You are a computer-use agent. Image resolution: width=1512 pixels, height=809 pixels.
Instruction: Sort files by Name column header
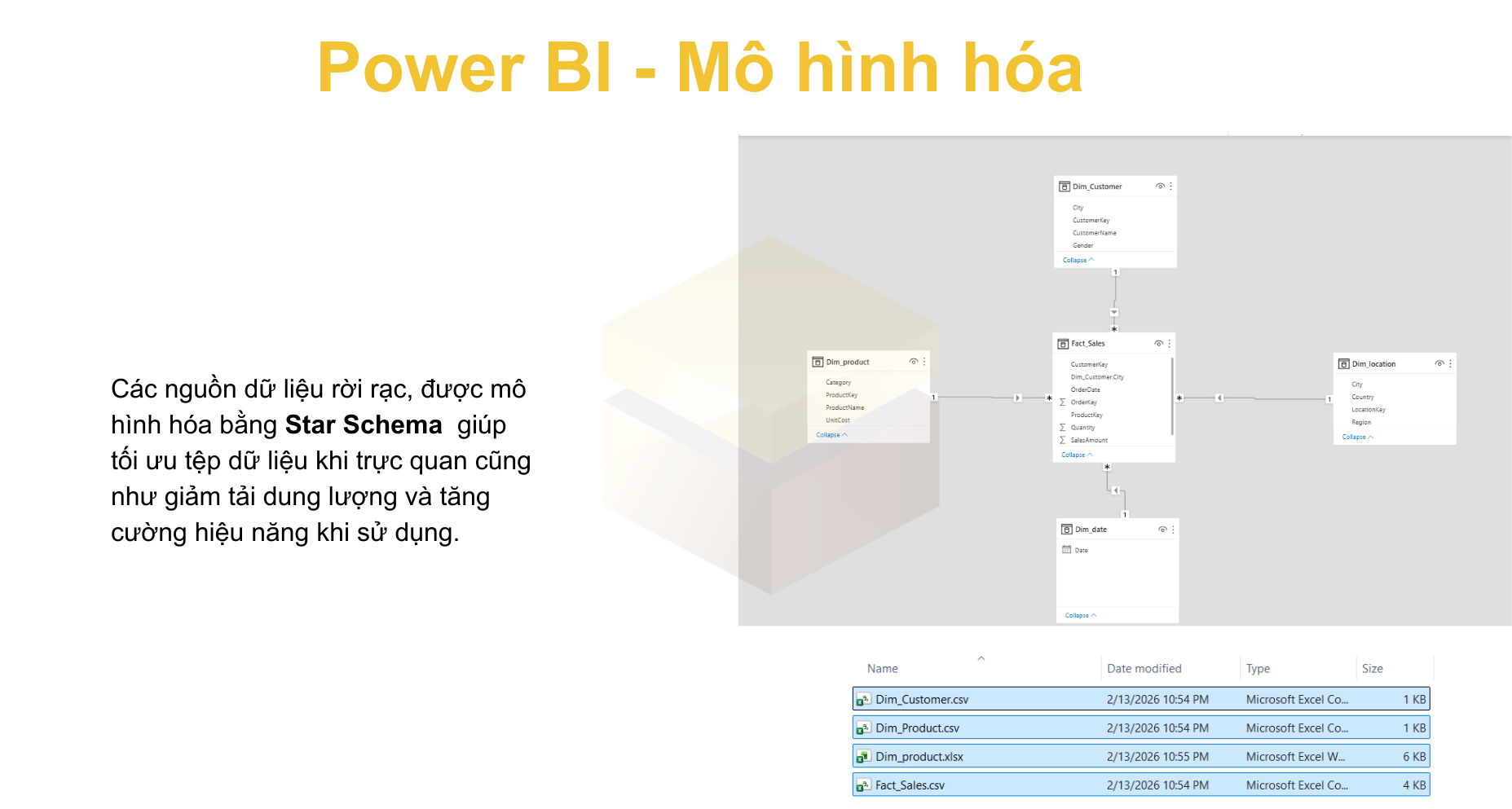click(883, 669)
